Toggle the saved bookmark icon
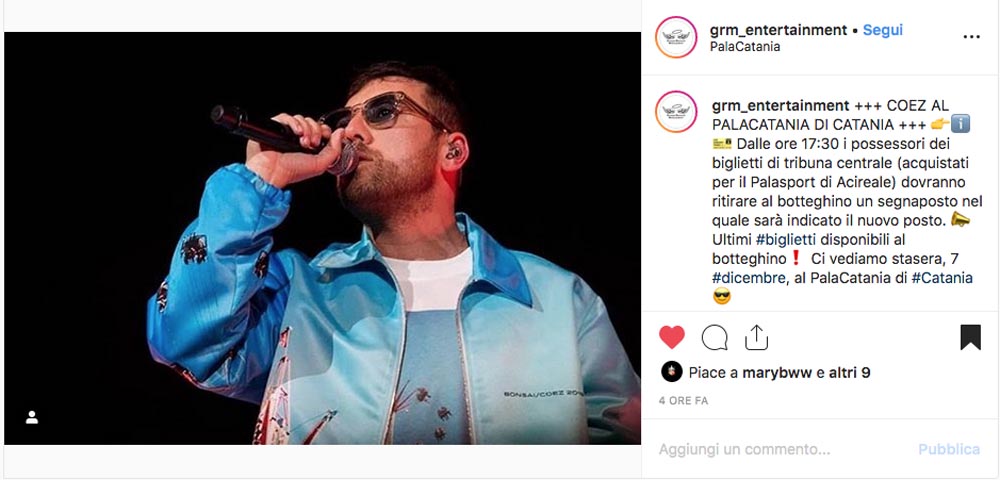 [970, 337]
